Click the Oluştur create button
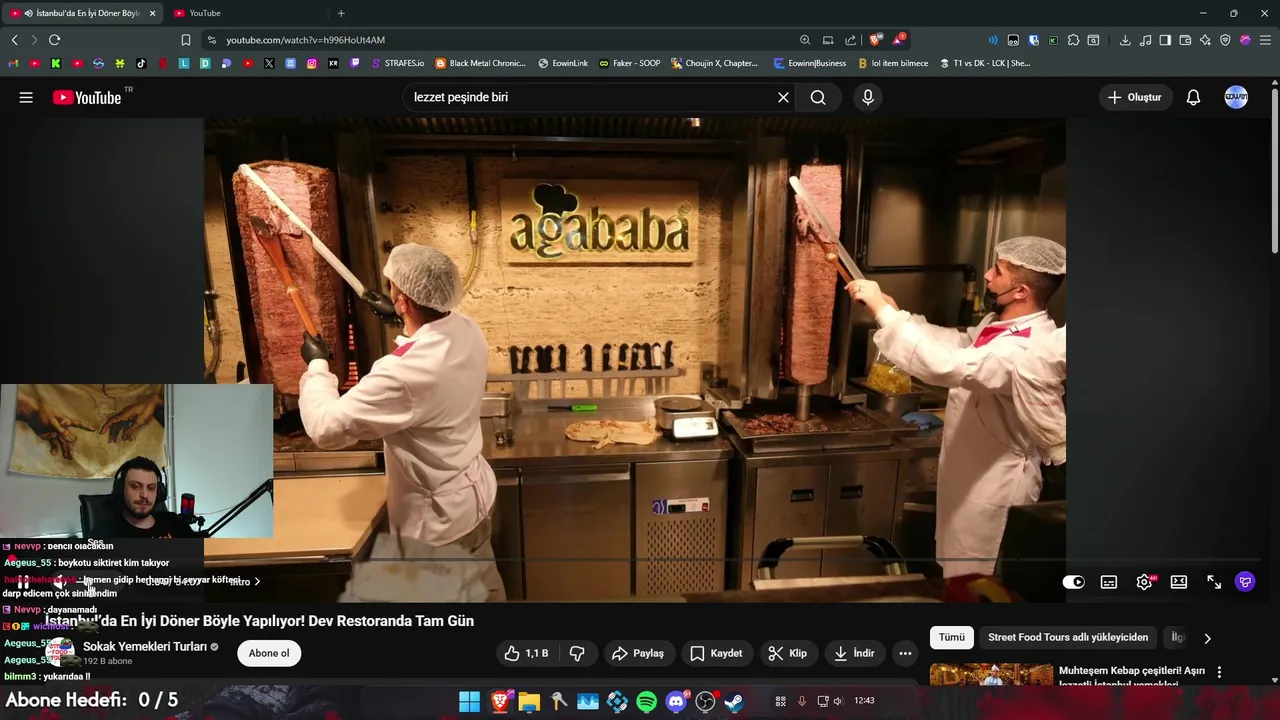Viewport: 1280px width, 720px height. pos(1135,97)
